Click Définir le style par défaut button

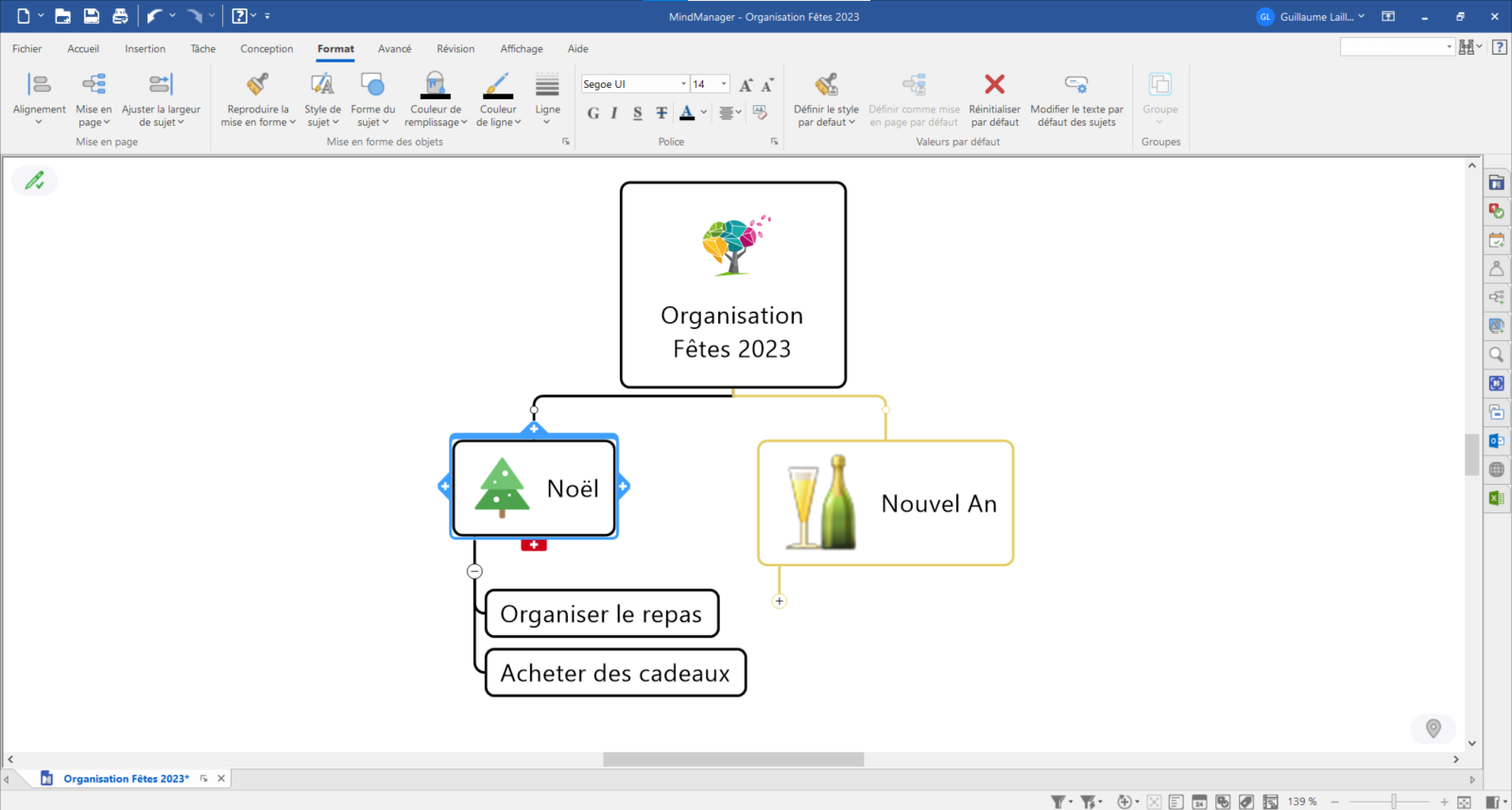[826, 98]
